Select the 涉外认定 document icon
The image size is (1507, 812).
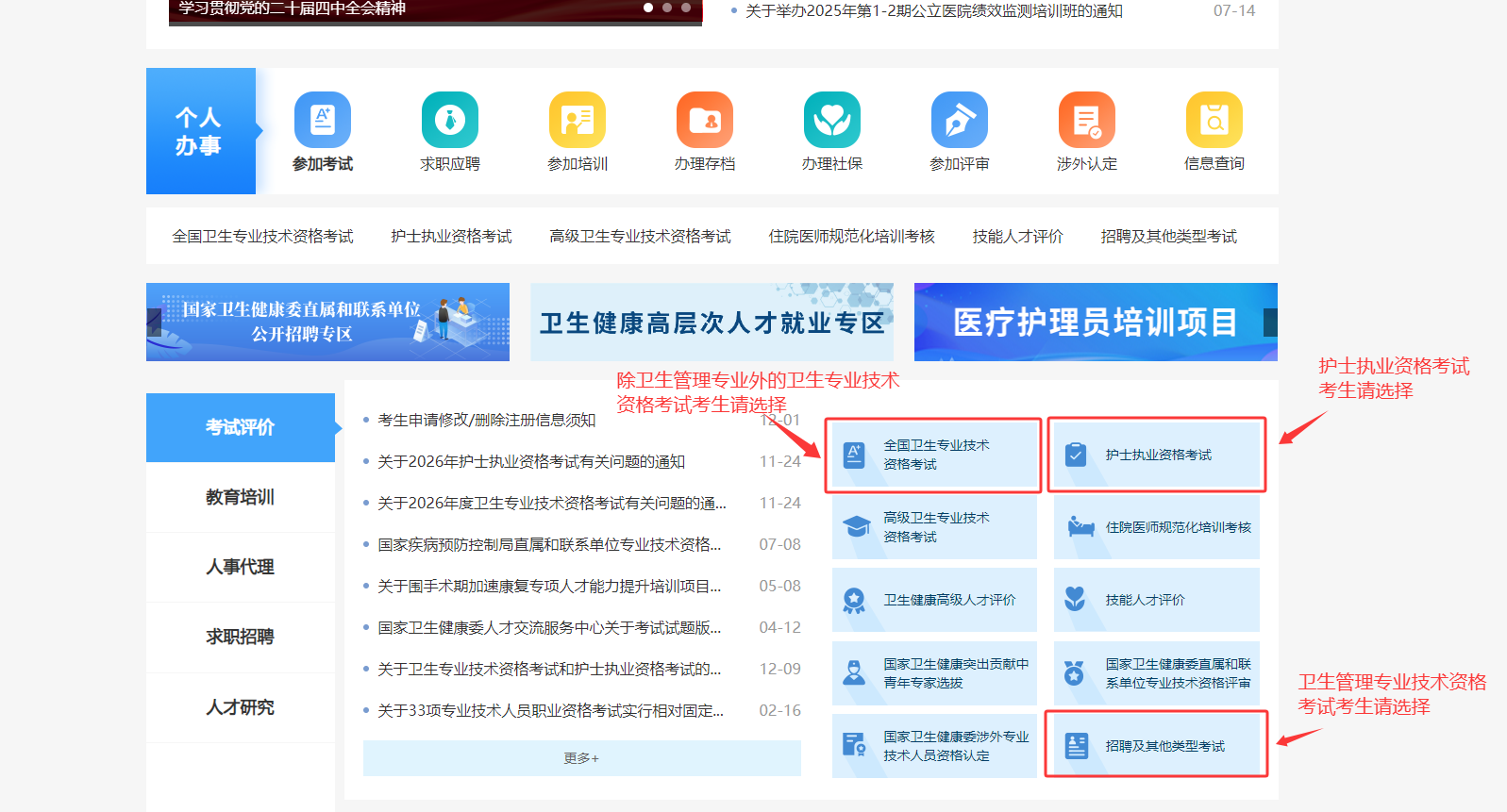1087,120
